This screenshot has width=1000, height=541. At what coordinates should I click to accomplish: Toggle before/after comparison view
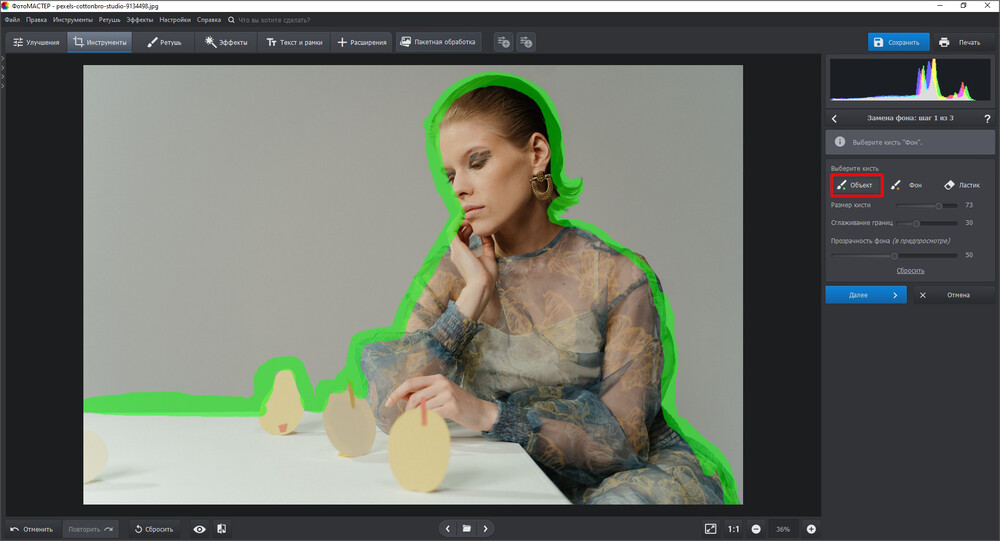pyautogui.click(x=221, y=528)
